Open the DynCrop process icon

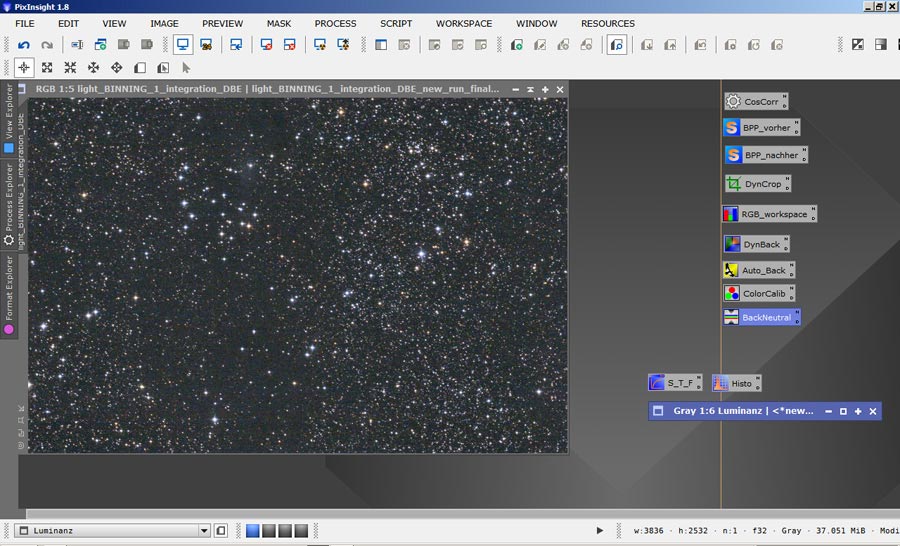[x=758, y=184]
